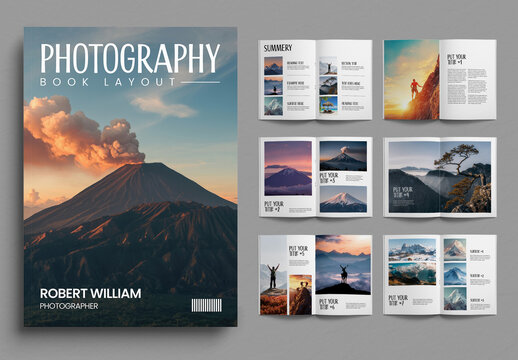Select the PUT YOUR TITLE #6 heading
This screenshot has height=360, width=518.
click(329, 304)
